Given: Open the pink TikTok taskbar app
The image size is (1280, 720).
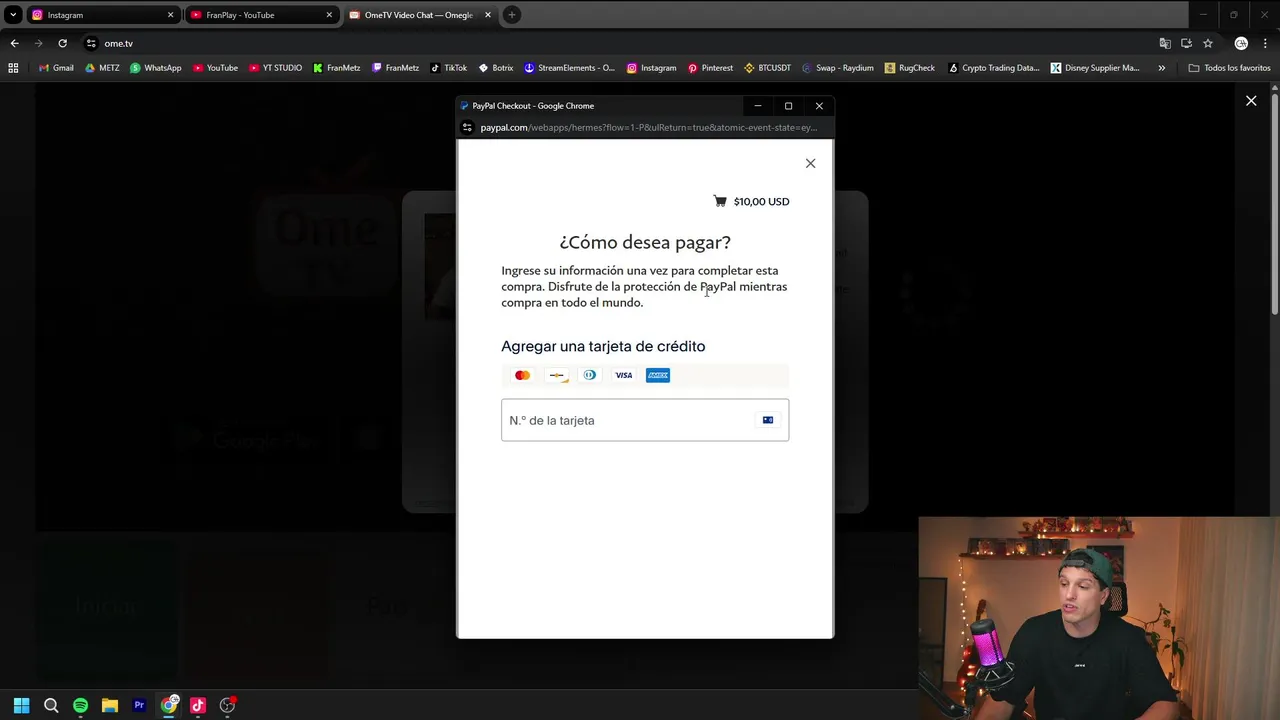Looking at the screenshot, I should (x=198, y=705).
